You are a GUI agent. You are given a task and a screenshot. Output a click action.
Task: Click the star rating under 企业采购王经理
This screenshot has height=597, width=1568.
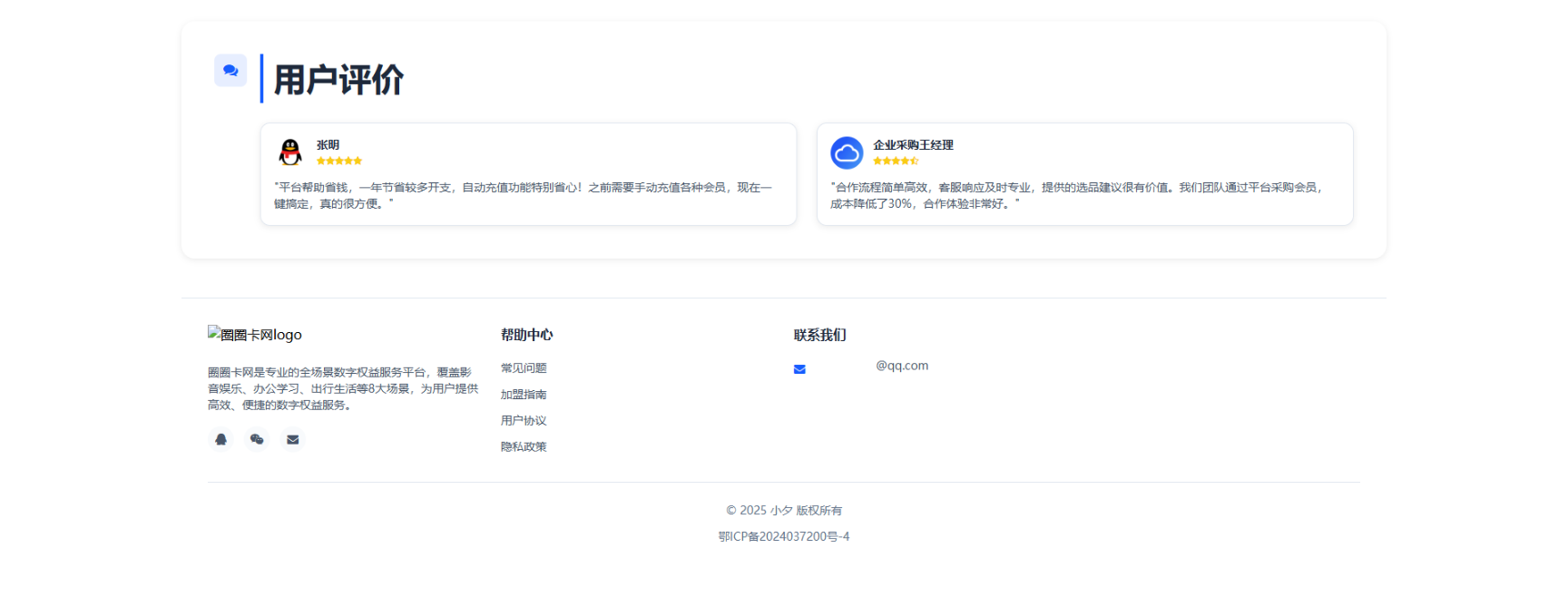pos(896,161)
